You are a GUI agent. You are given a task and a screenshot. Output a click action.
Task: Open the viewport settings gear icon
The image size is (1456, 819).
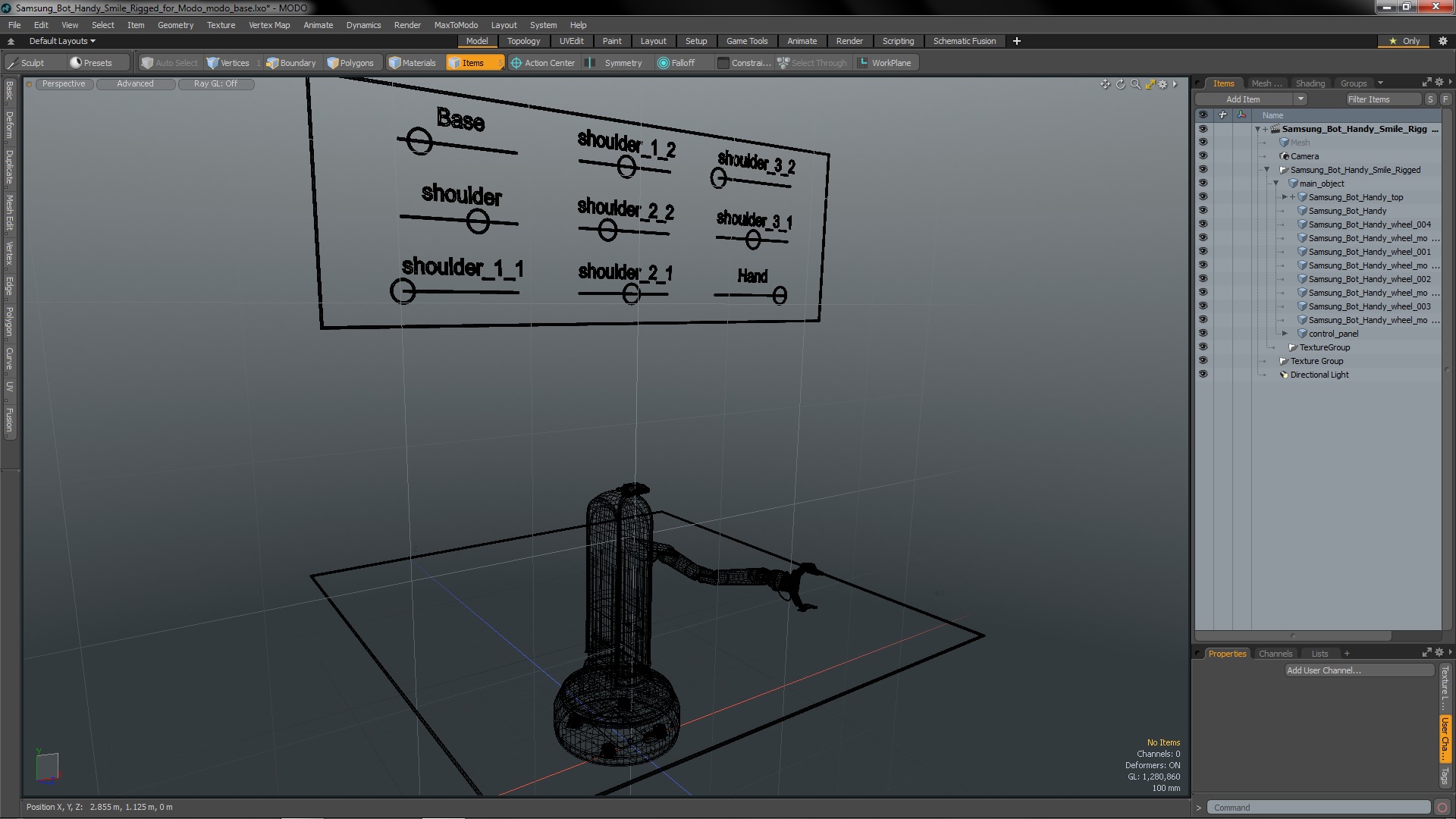coord(1163,84)
